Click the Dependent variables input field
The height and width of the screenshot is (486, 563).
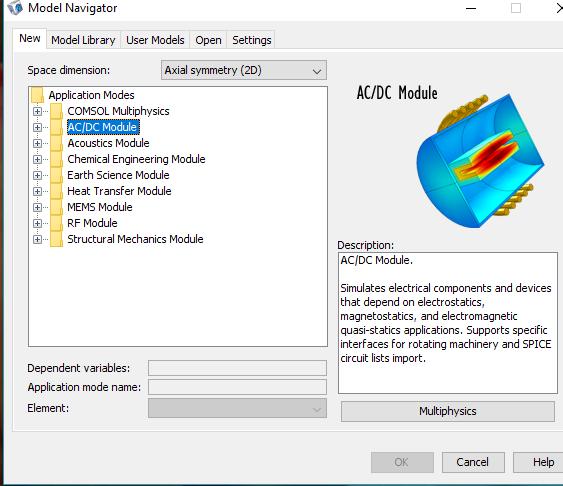[x=237, y=368]
